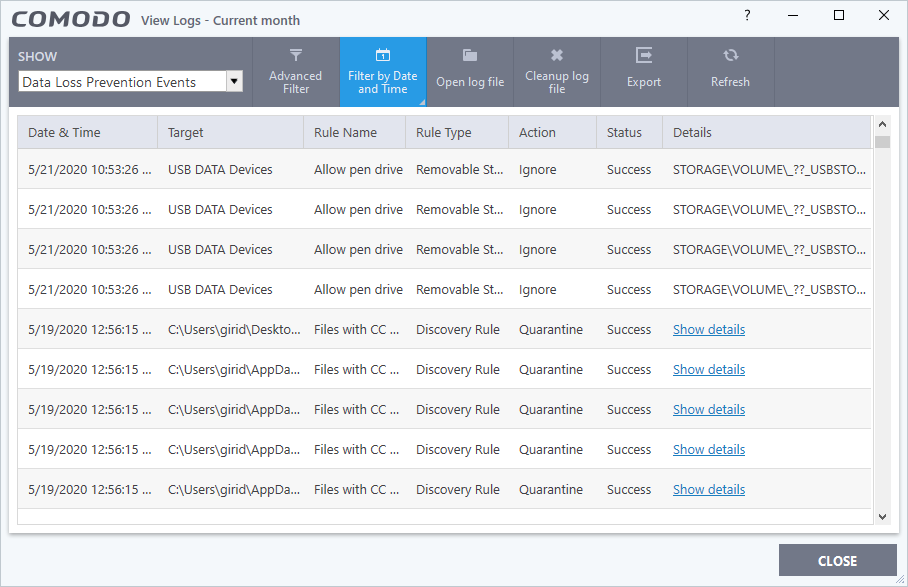
Task: Expand the Show events dropdown arrow
Action: pos(234,82)
